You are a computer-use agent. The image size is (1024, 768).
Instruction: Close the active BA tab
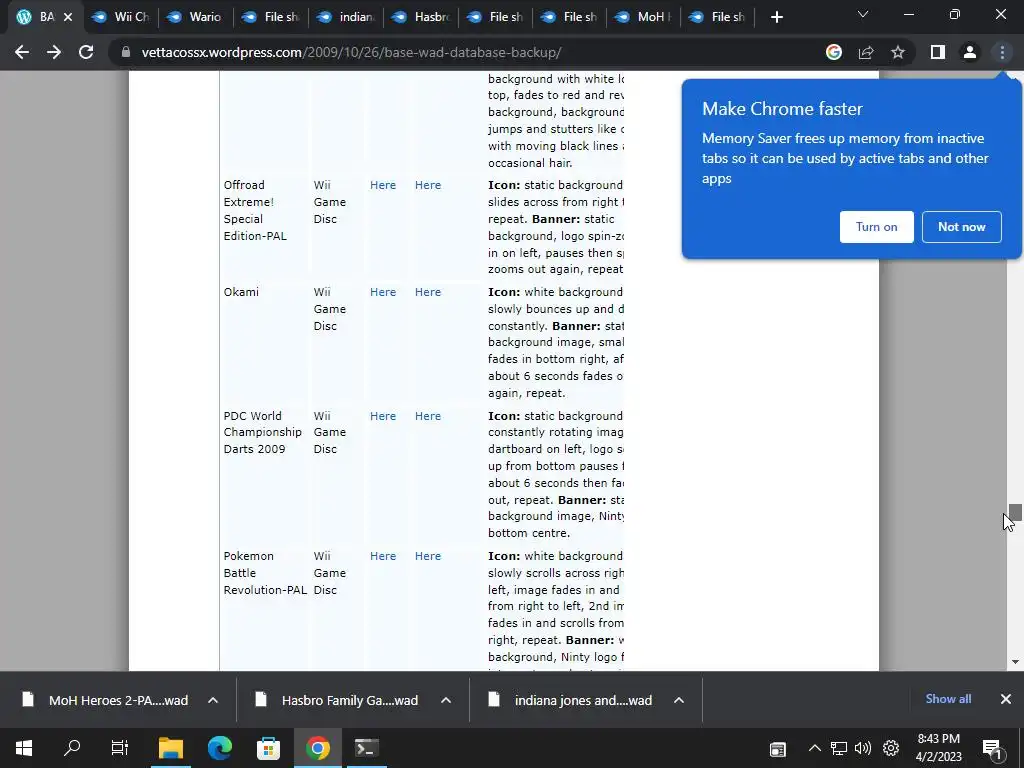coord(68,17)
